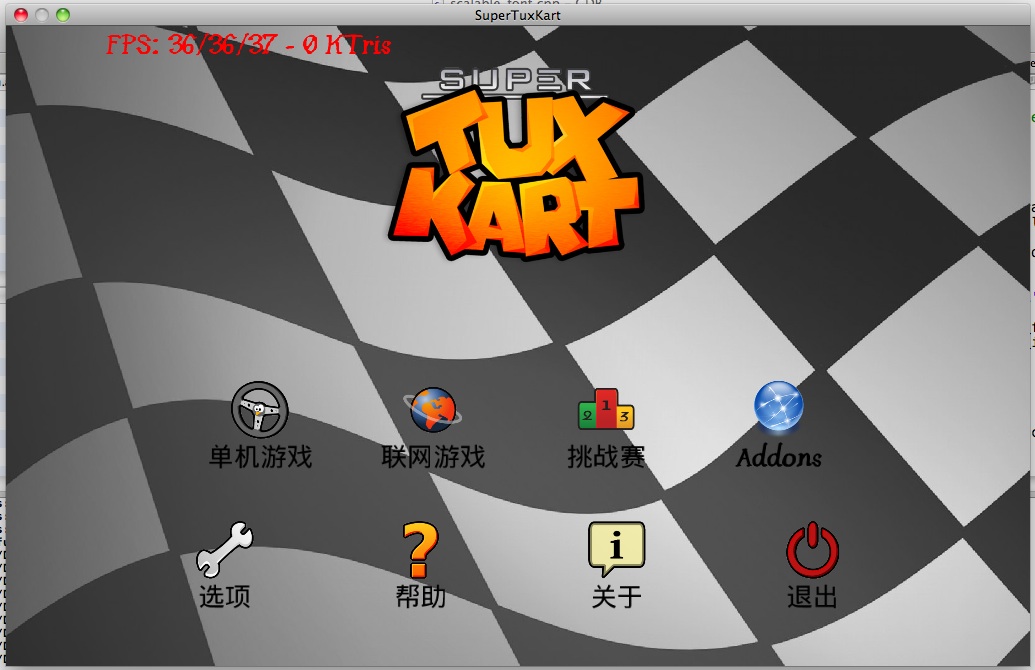Open the podium challenges icon
The image size is (1035, 670).
(x=606, y=410)
